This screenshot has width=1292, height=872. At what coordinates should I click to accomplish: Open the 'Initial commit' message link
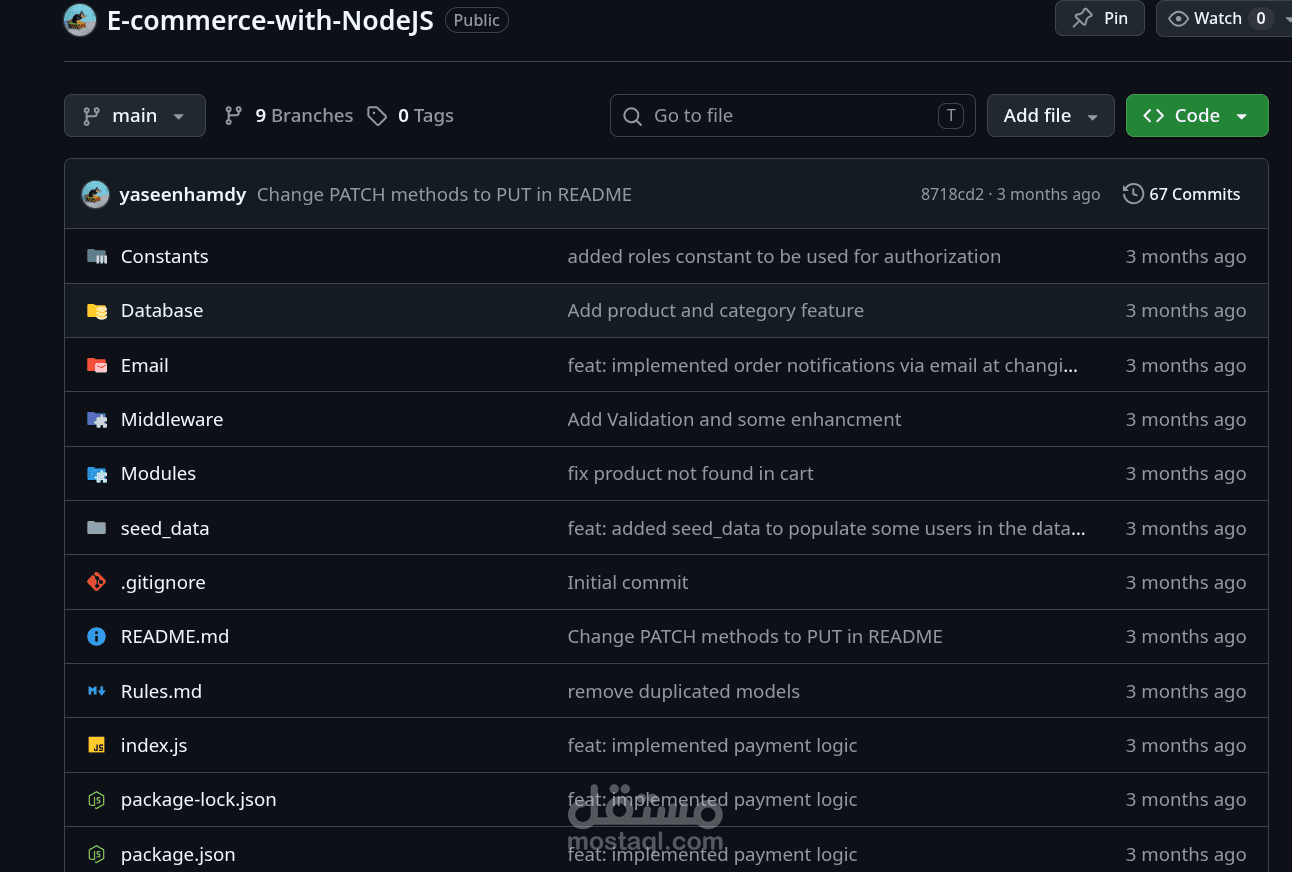coord(628,582)
